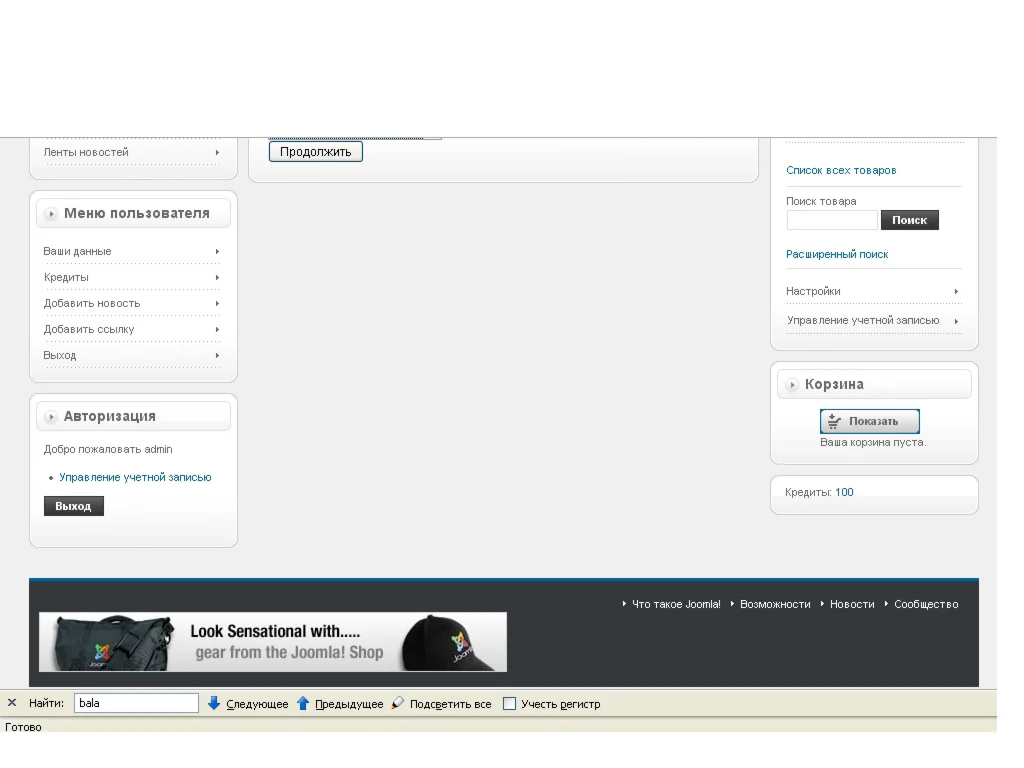Open Ваши данные in user menu
The height and width of the screenshot is (768, 1024).
point(77,251)
